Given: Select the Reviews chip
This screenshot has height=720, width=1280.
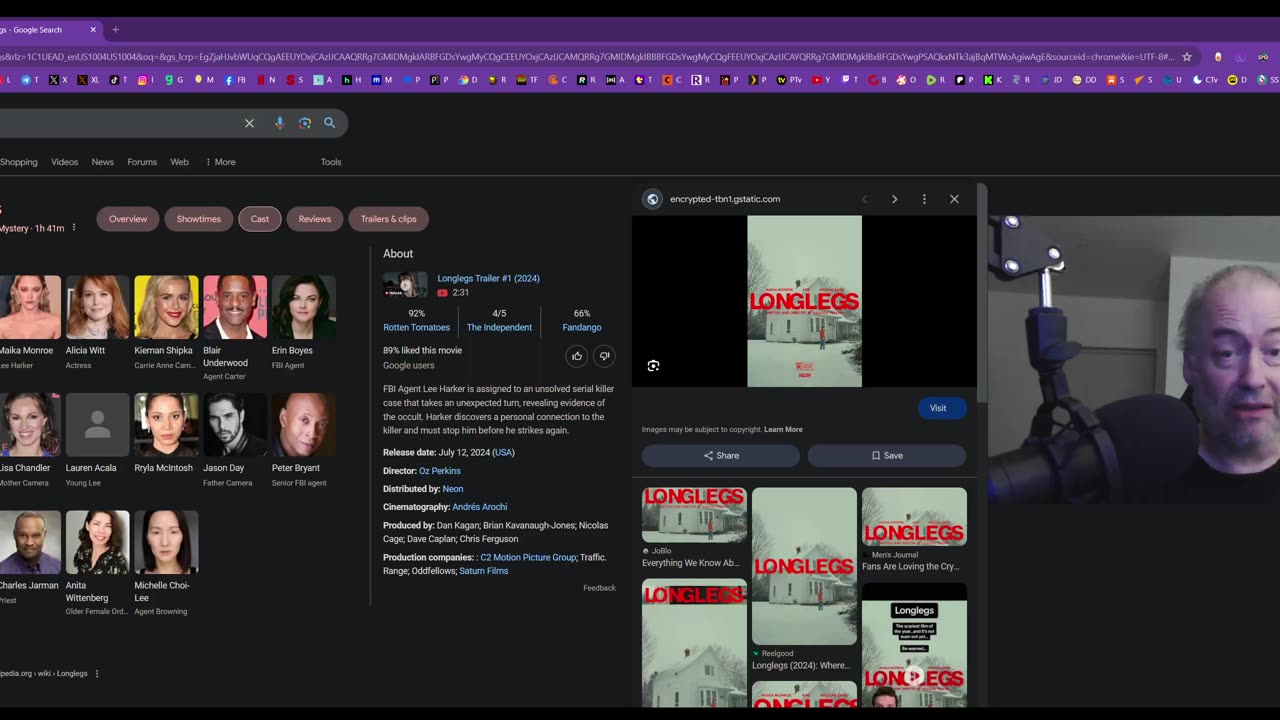Looking at the screenshot, I should pyautogui.click(x=315, y=219).
